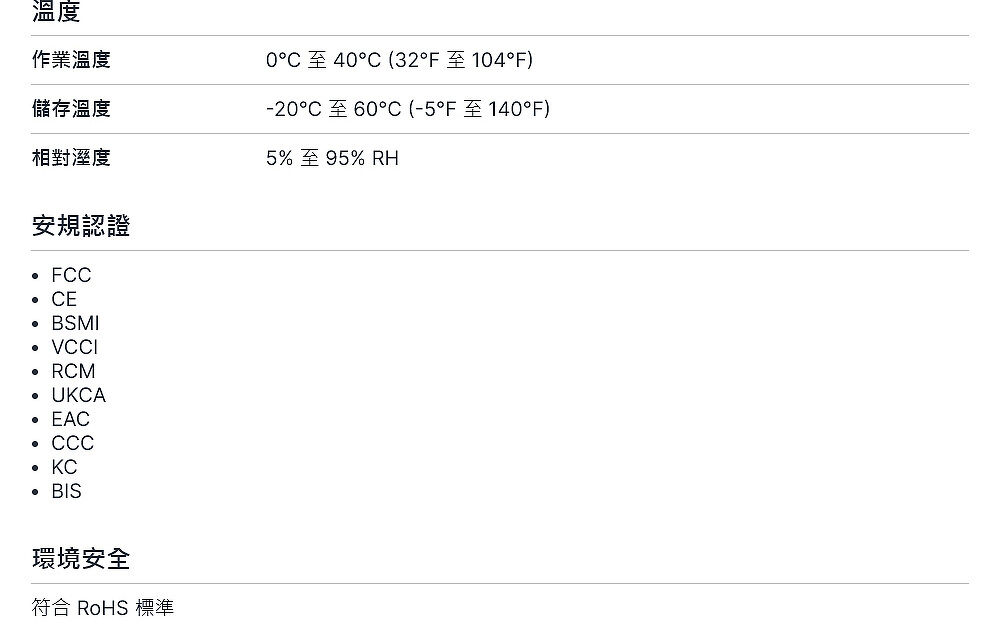Image resolution: width=1000 pixels, height=636 pixels.
Task: Click the FCC list item
Action: (71, 275)
